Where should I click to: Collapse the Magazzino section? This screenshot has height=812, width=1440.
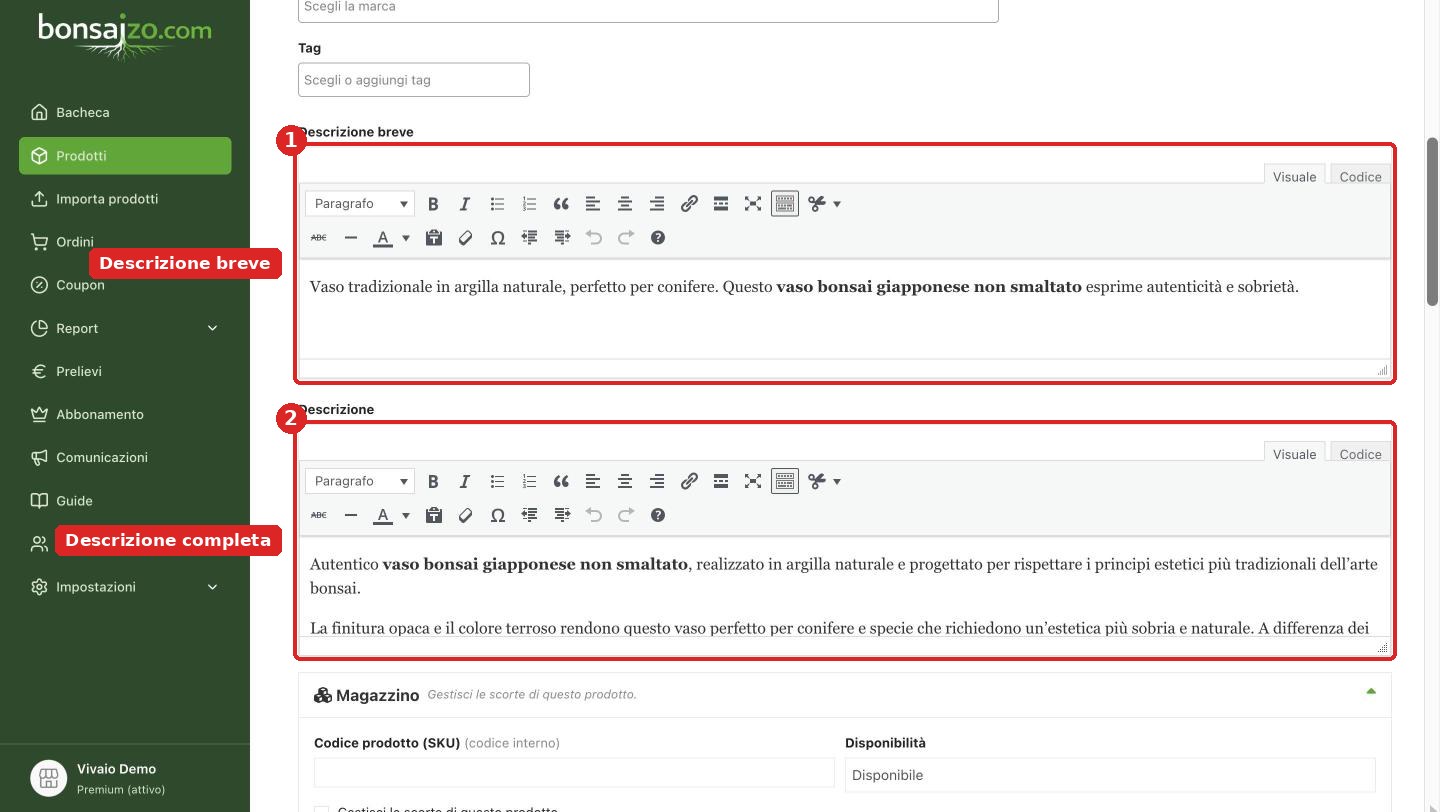(x=1371, y=692)
